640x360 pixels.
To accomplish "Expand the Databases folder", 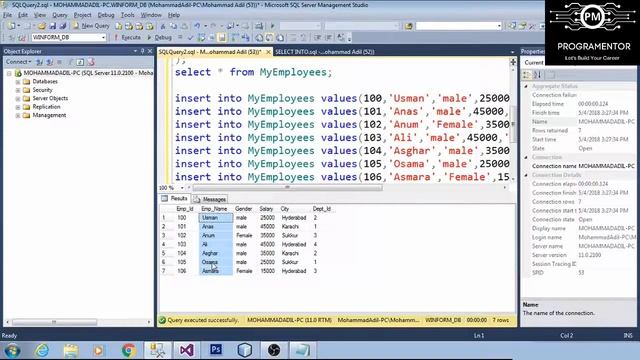I will (x=18, y=82).
